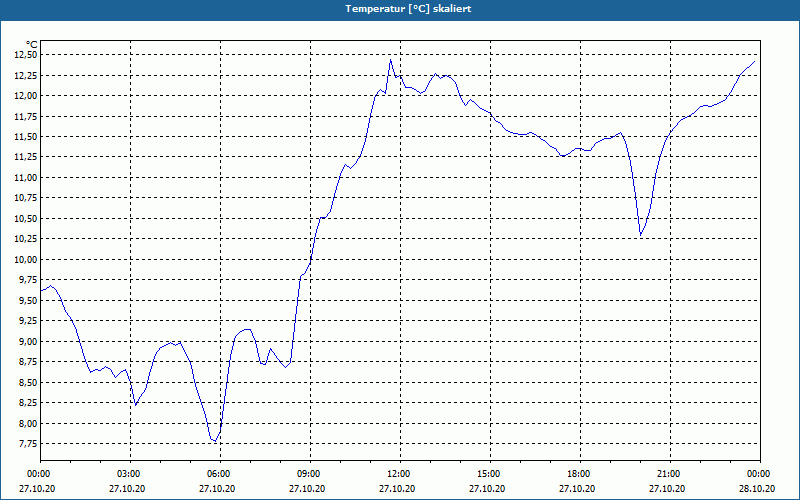This screenshot has width=800, height=500.
Task: Pick the 8,25 y-axis label
Action: click(27, 403)
